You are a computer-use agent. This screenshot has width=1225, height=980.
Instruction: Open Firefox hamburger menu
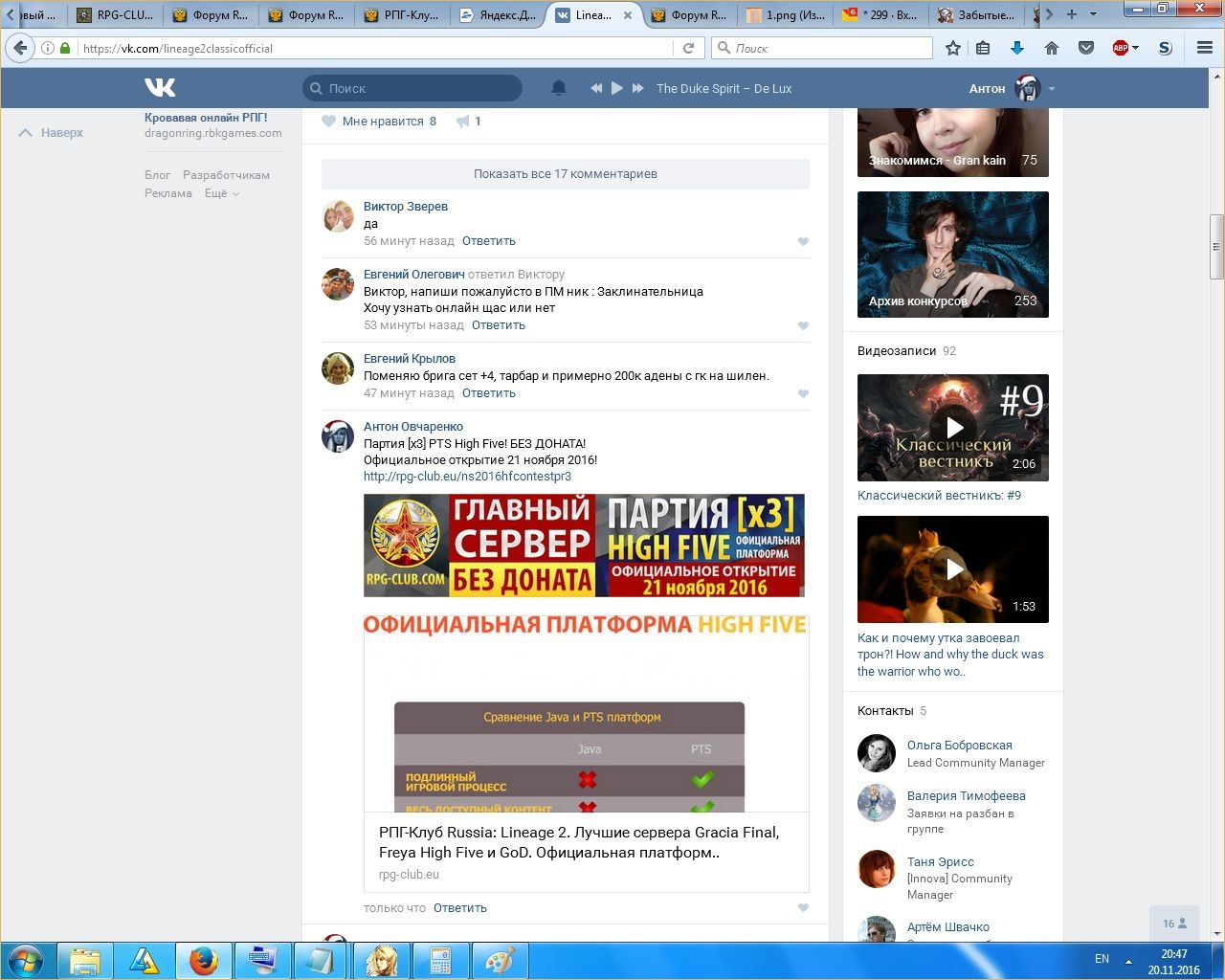pyautogui.click(x=1205, y=48)
